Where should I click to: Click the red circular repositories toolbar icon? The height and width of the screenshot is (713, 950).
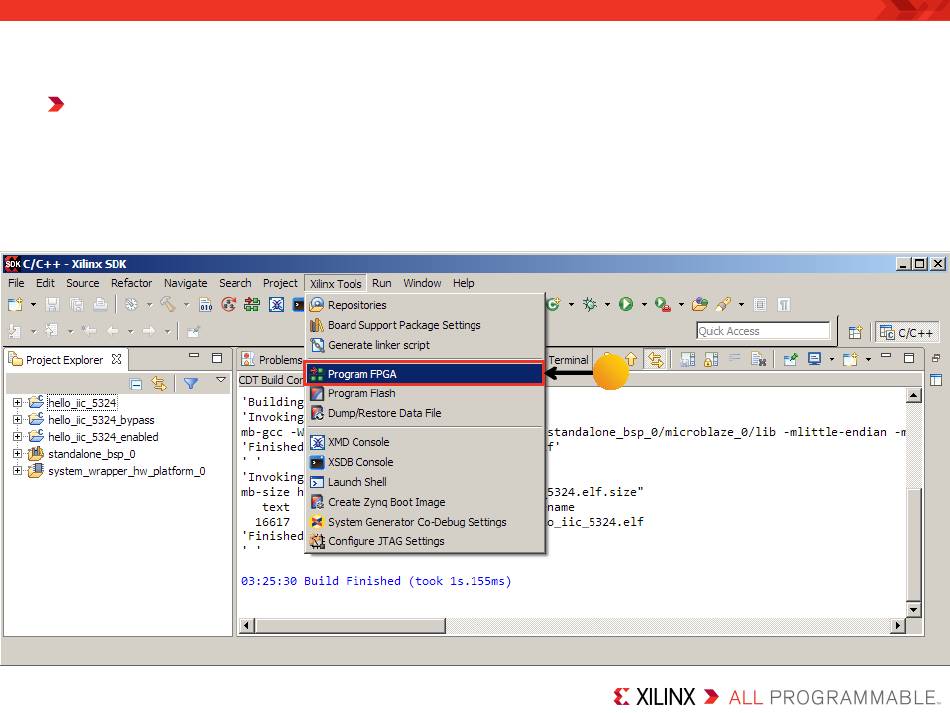229,304
